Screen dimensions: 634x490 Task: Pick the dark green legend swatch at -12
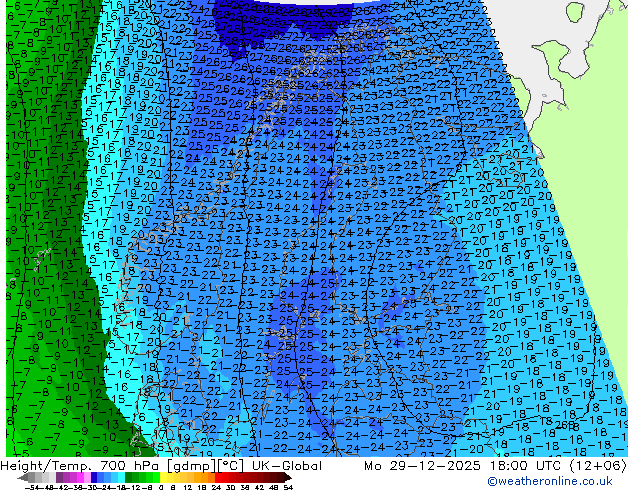coord(129,478)
